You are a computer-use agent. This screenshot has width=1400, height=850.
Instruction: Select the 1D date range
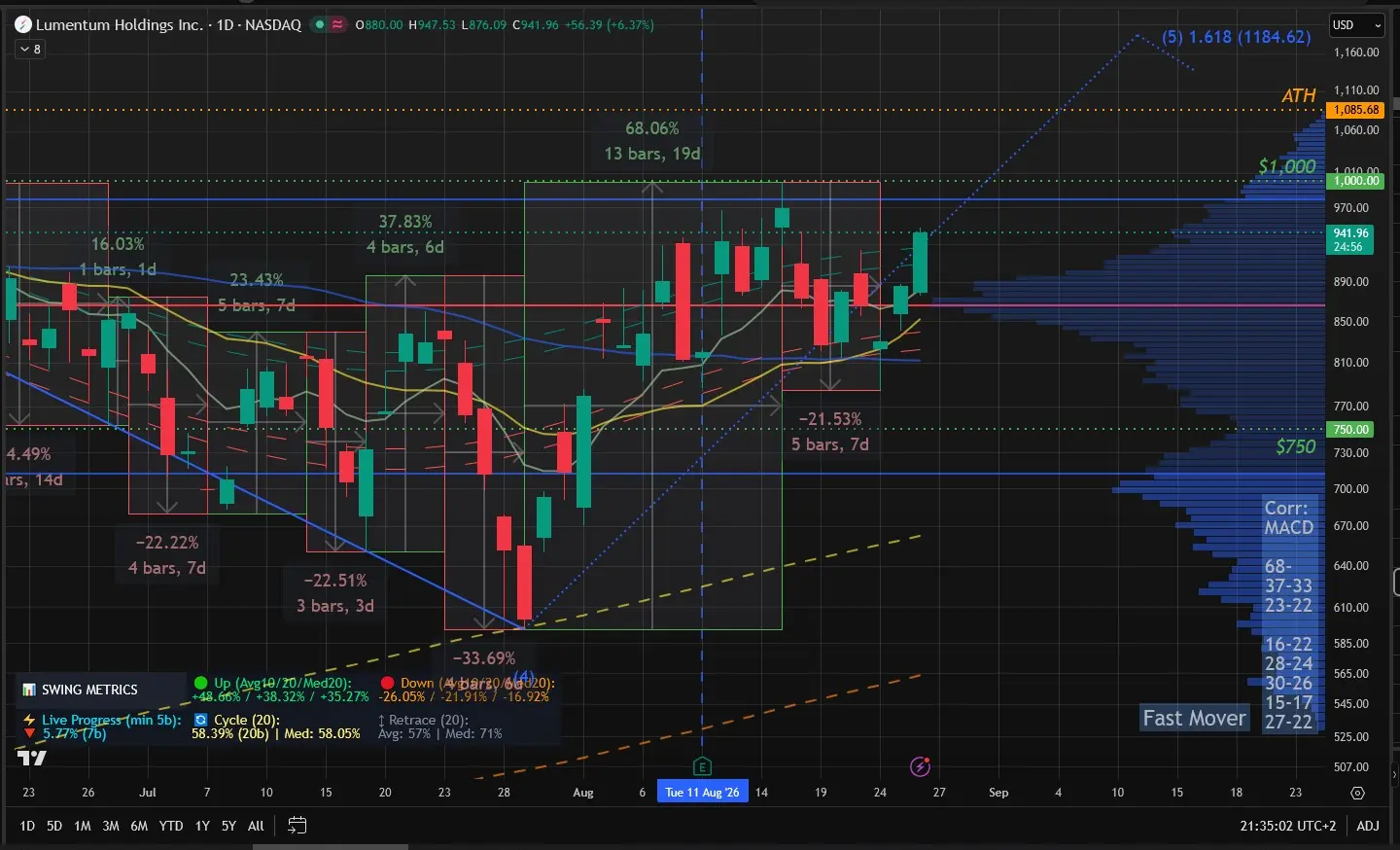click(x=27, y=826)
